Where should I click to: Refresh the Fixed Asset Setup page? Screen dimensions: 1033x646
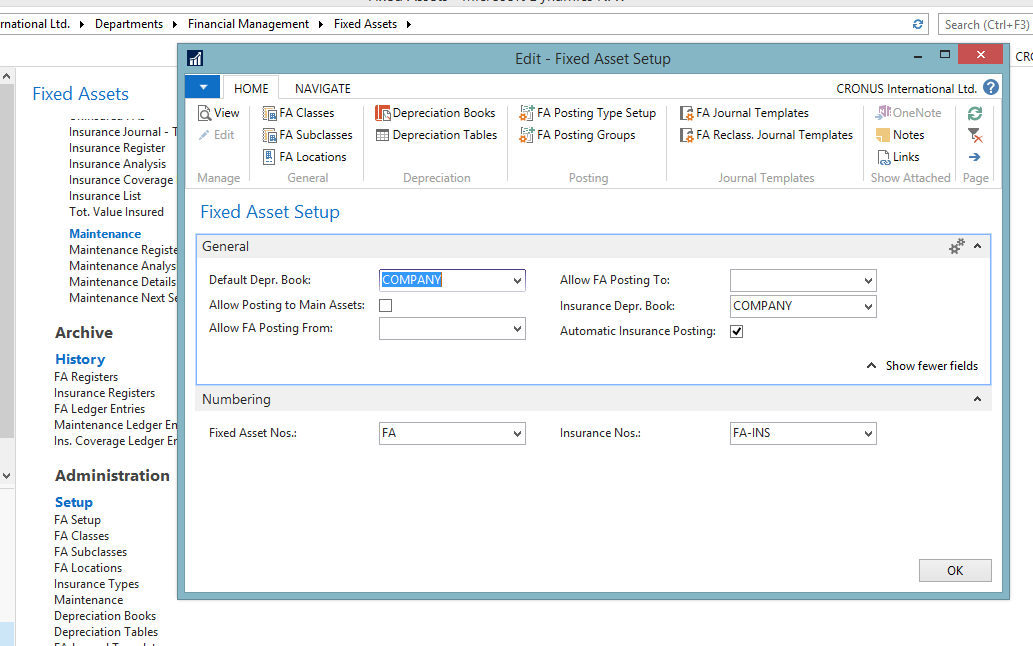pos(973,113)
